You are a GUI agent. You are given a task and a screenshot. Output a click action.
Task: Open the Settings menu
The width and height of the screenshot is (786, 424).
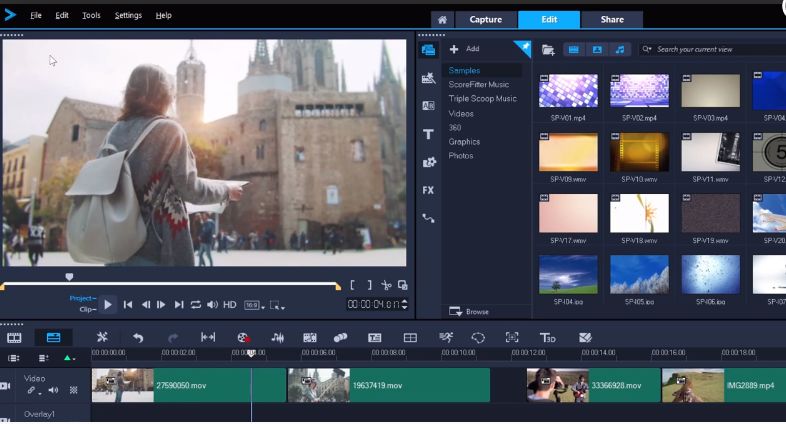(128, 16)
